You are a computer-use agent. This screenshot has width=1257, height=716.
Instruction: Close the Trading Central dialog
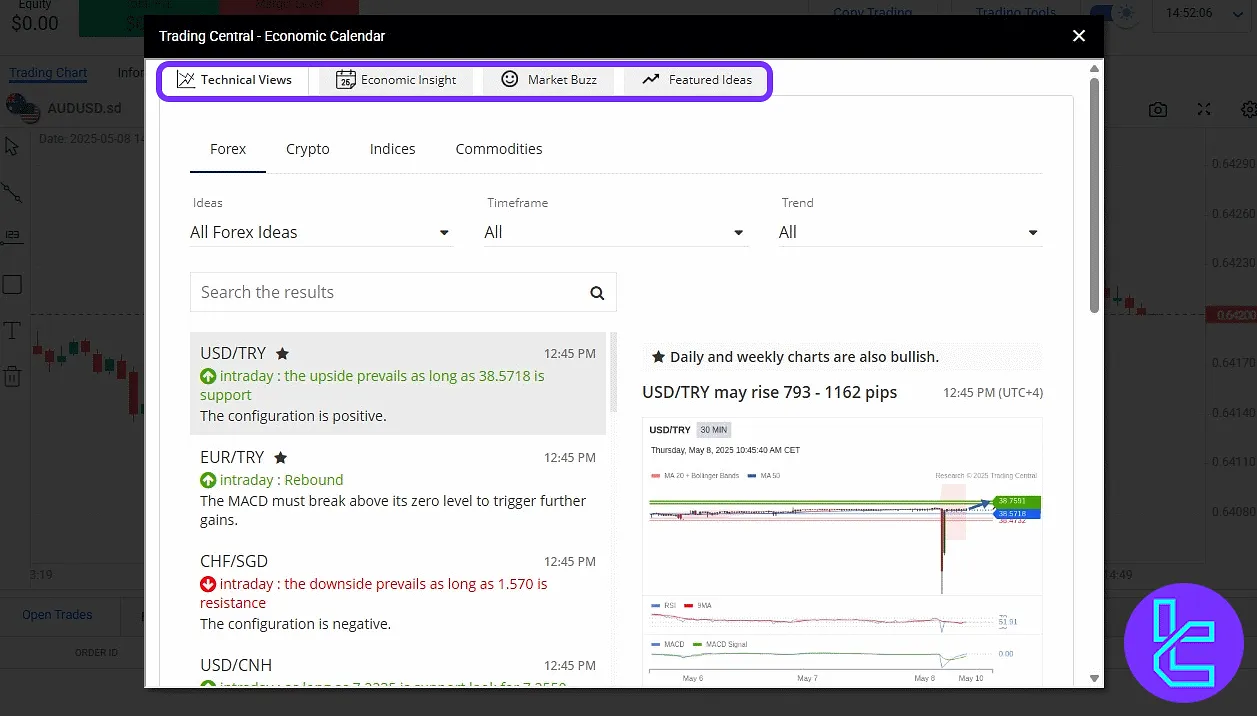point(1079,36)
